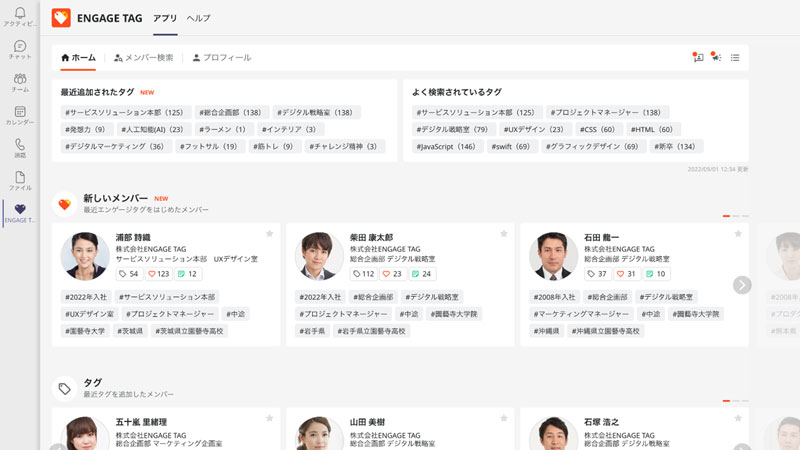Viewport: 800px width, 450px height.
Task: Click 浦部 詩織's heart count 123
Action: [159, 274]
